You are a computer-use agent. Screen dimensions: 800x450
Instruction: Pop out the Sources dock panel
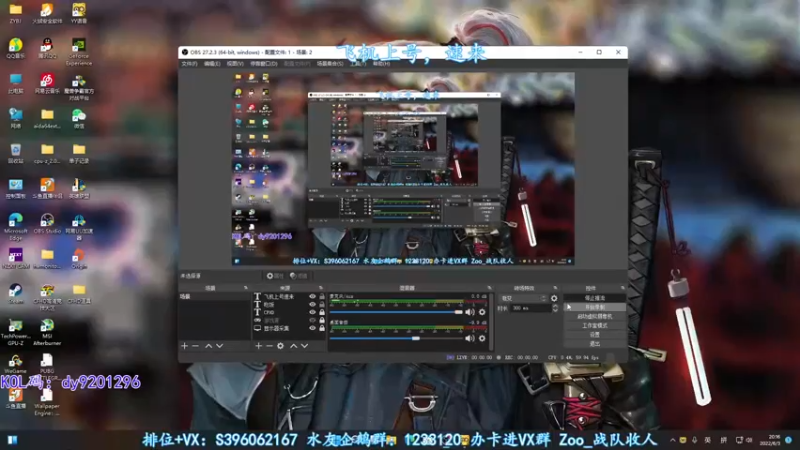pos(320,288)
